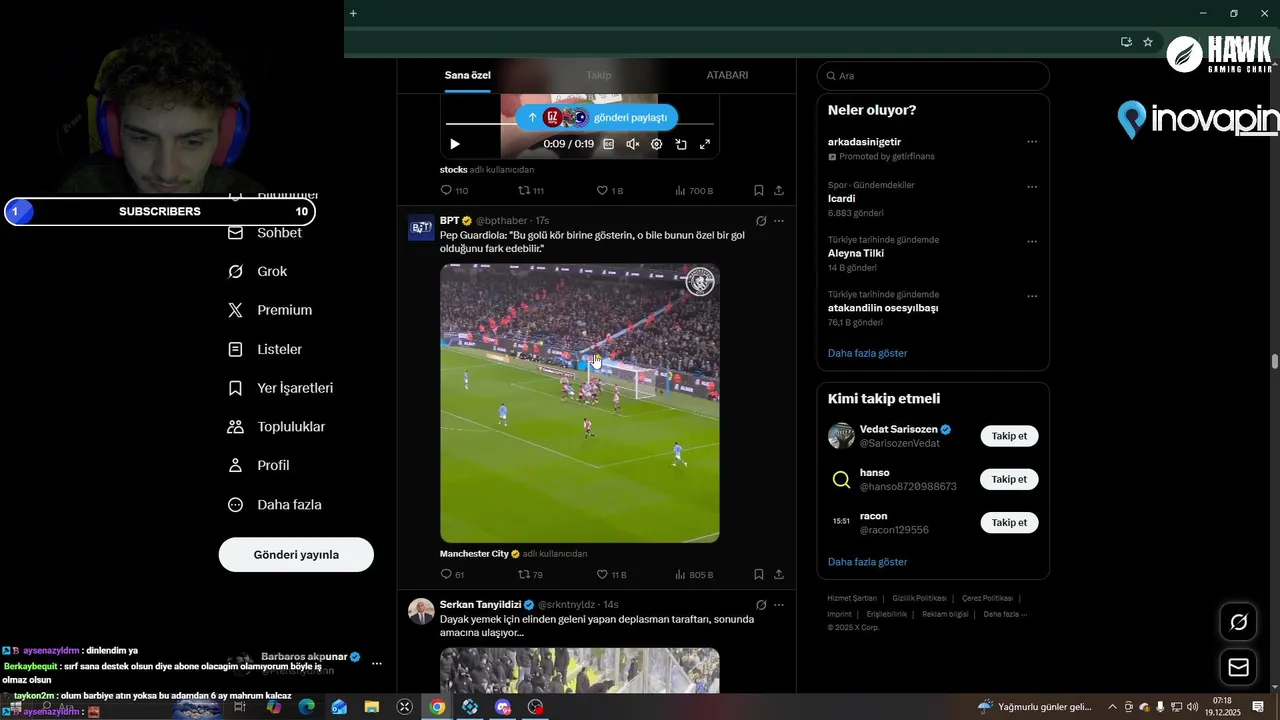
Task: View analytics of BPT post 805 B
Action: (x=694, y=575)
